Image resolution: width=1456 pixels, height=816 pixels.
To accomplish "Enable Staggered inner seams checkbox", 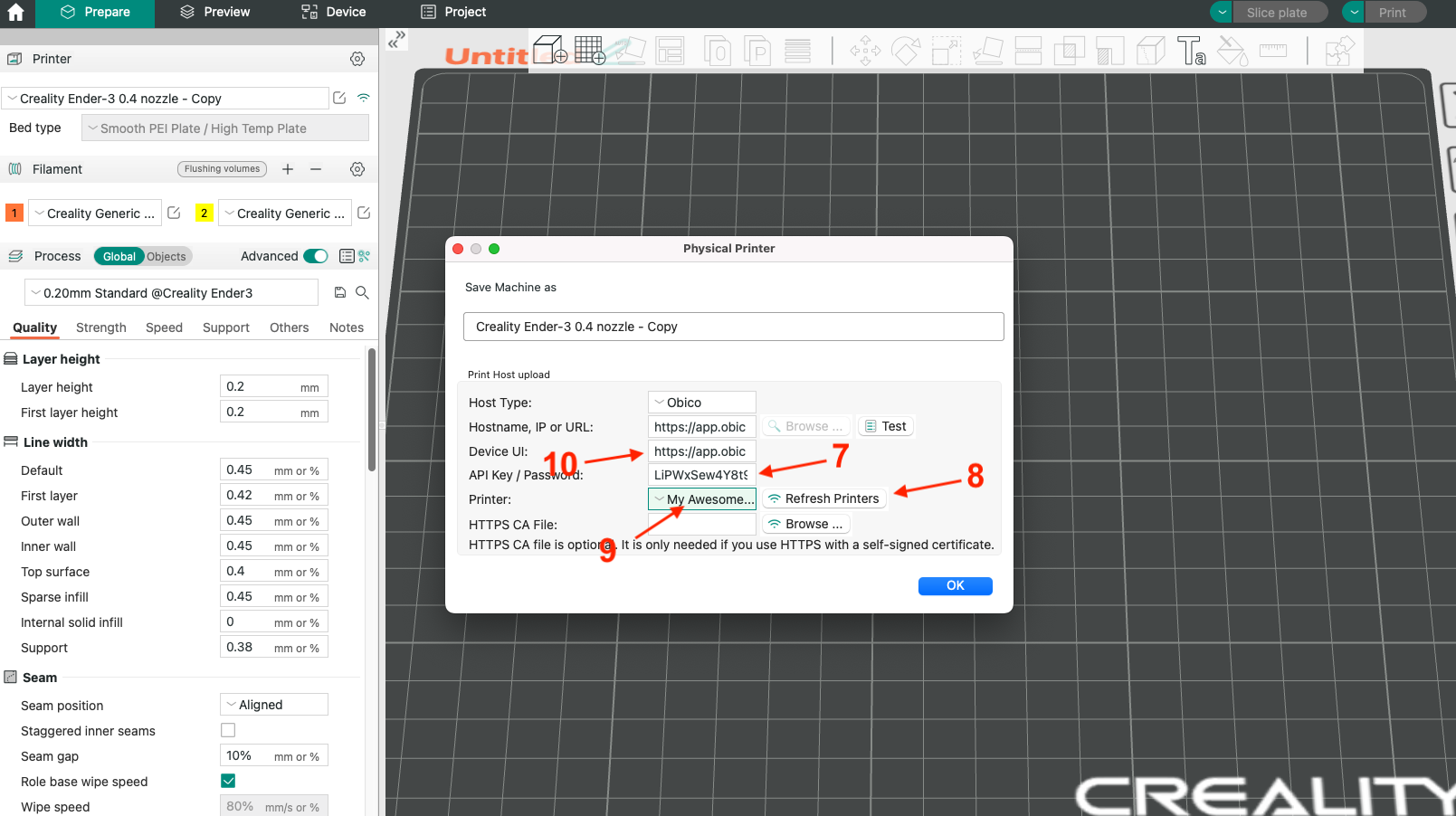I will (x=228, y=730).
